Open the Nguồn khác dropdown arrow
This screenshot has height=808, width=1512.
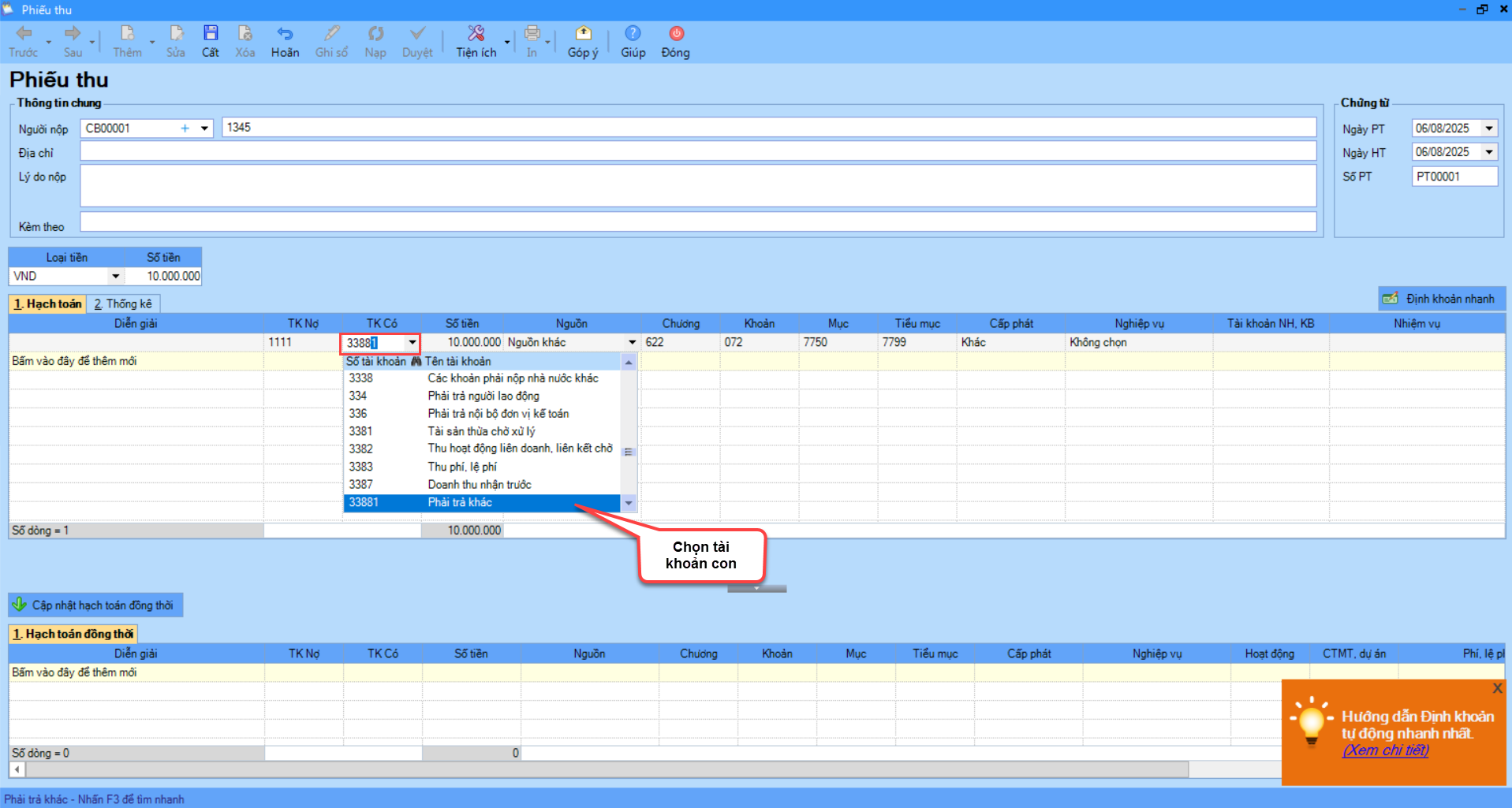632,342
